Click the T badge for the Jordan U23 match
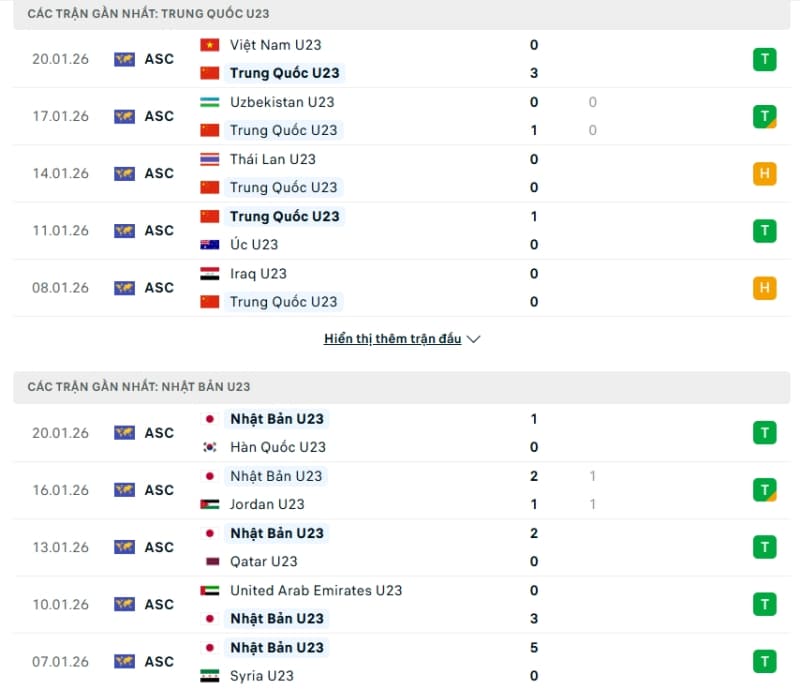 click(764, 490)
